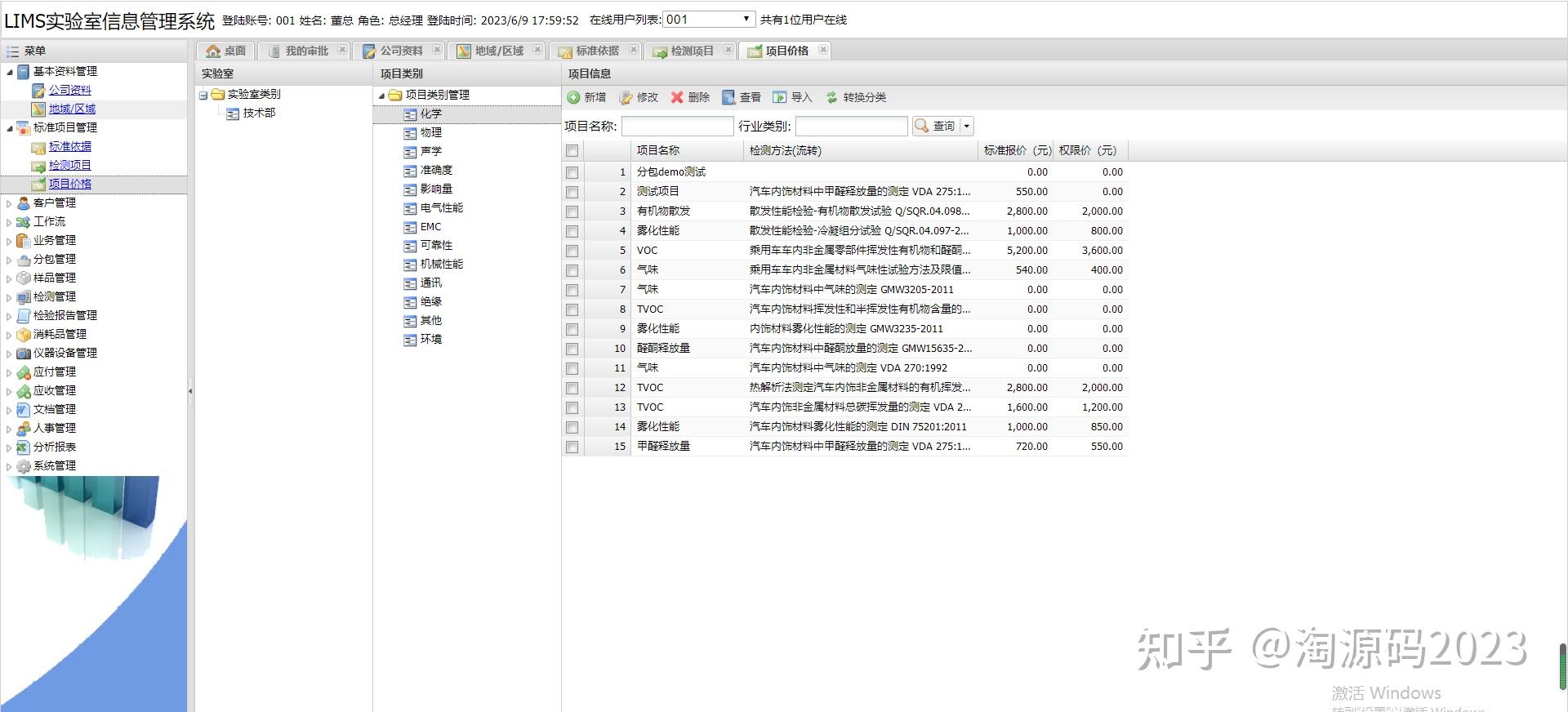Open the 地域/区域 sidebar link
Screen dimensions: 1568x712
click(x=72, y=109)
